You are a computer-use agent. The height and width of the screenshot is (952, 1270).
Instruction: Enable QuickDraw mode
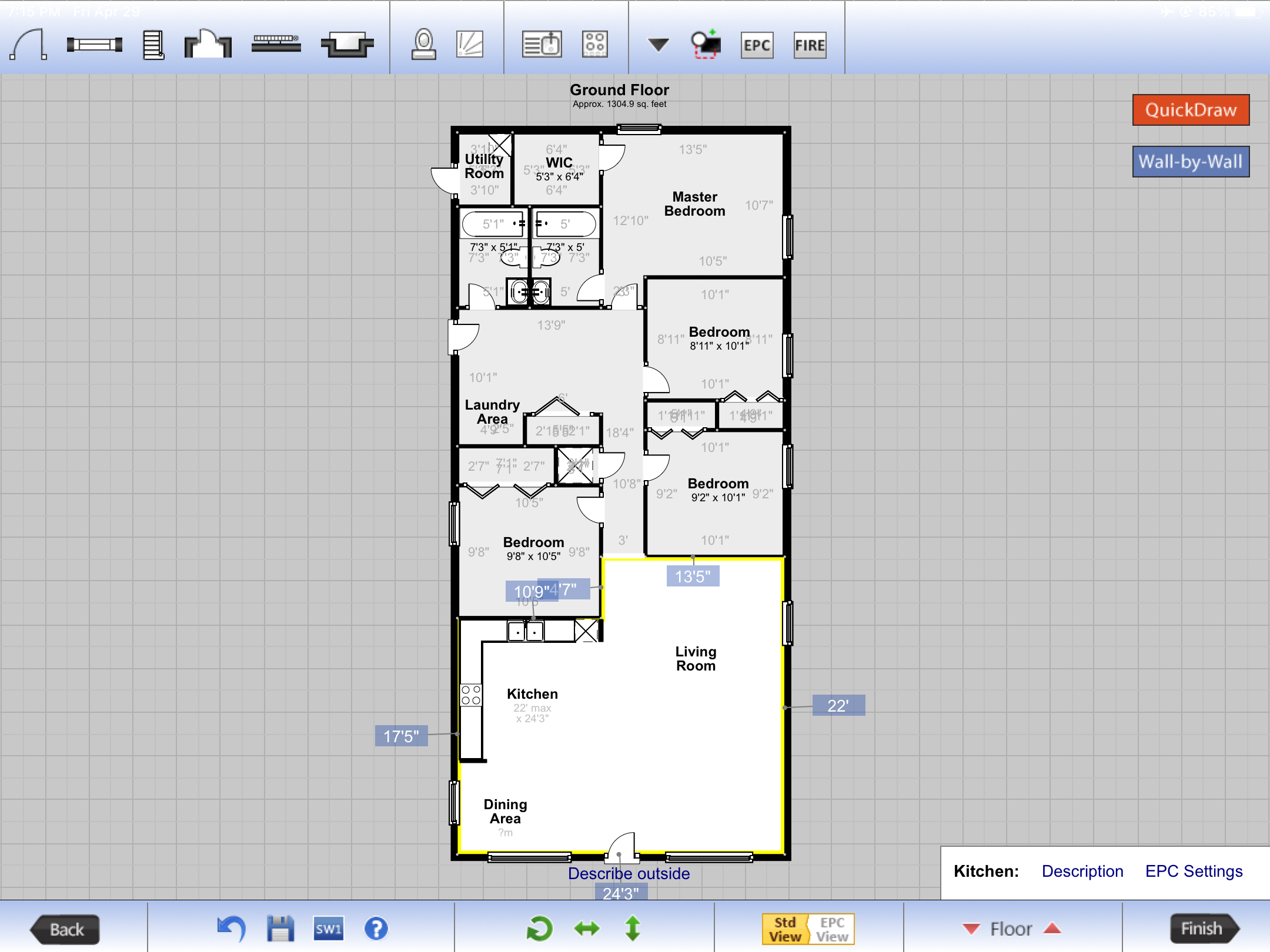1191,110
